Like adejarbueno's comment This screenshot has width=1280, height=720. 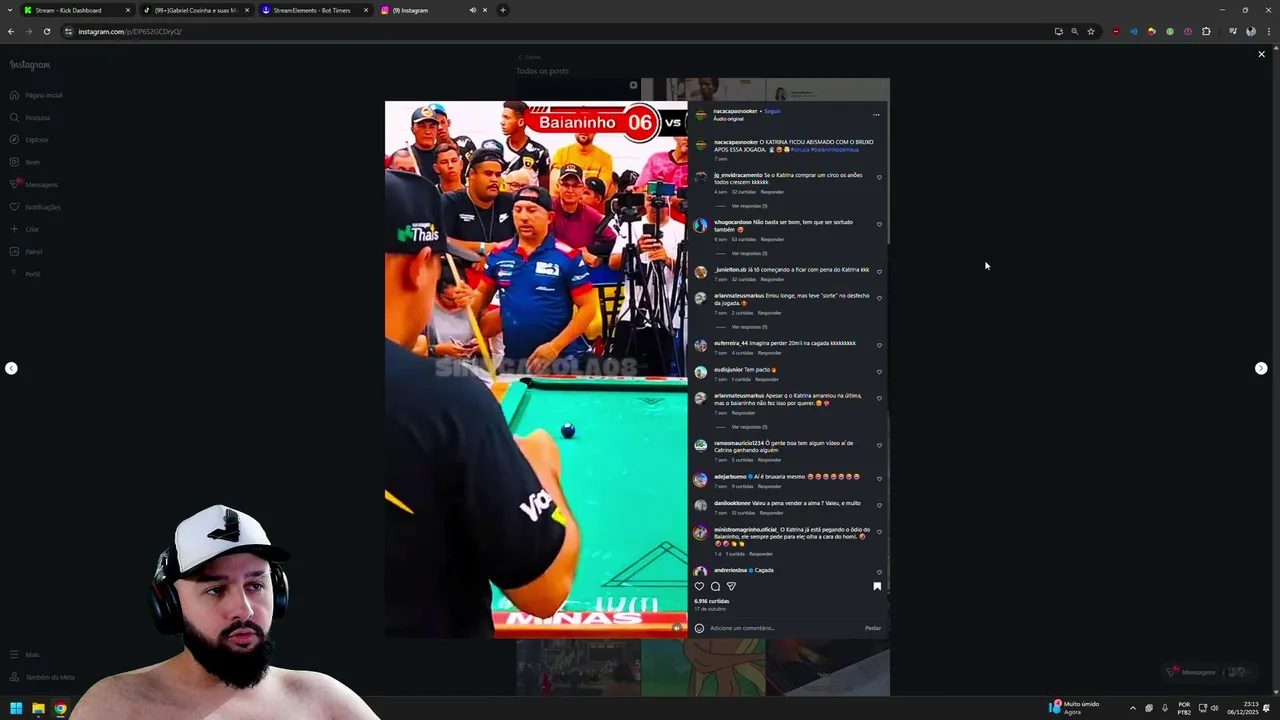coord(879,478)
